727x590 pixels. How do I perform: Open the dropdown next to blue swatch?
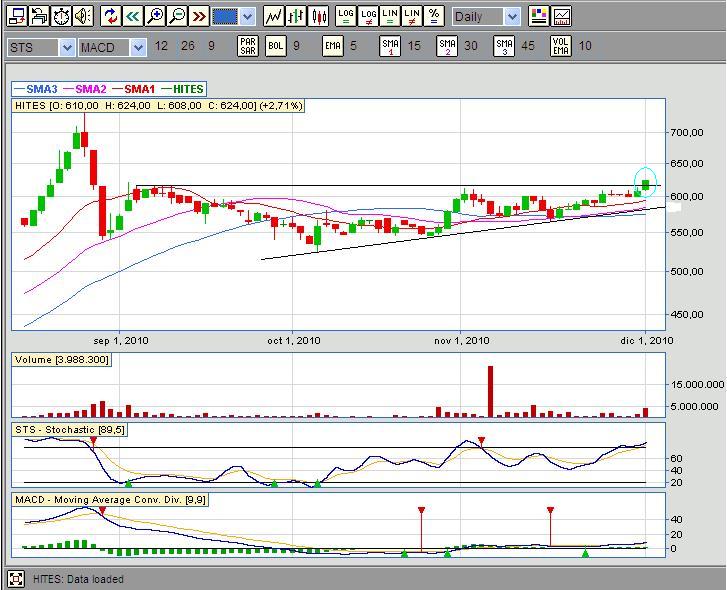[248, 17]
